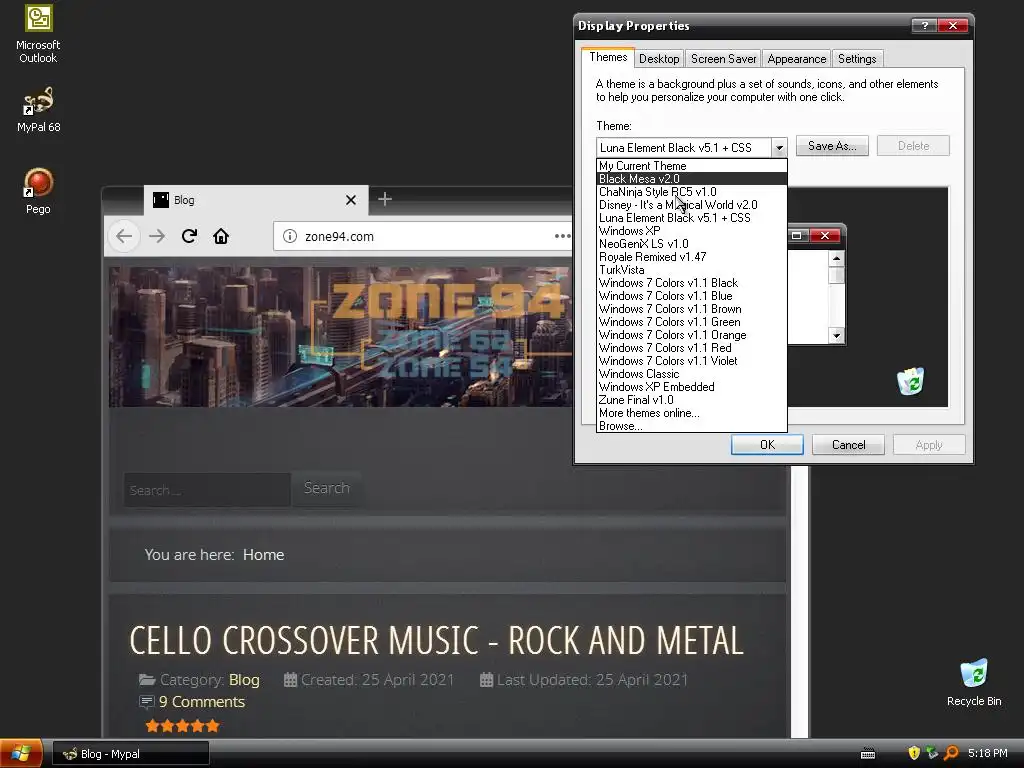Open the Theme dropdown arrow
The image size is (1024, 768).
pos(778,148)
